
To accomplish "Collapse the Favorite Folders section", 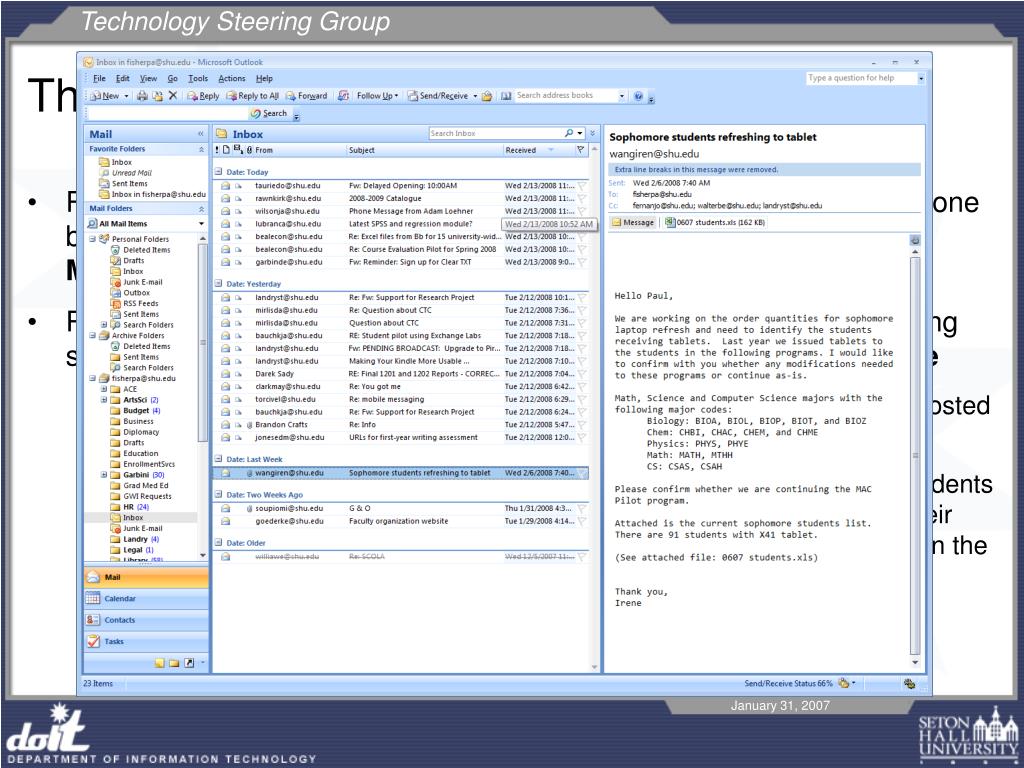I will click(201, 150).
